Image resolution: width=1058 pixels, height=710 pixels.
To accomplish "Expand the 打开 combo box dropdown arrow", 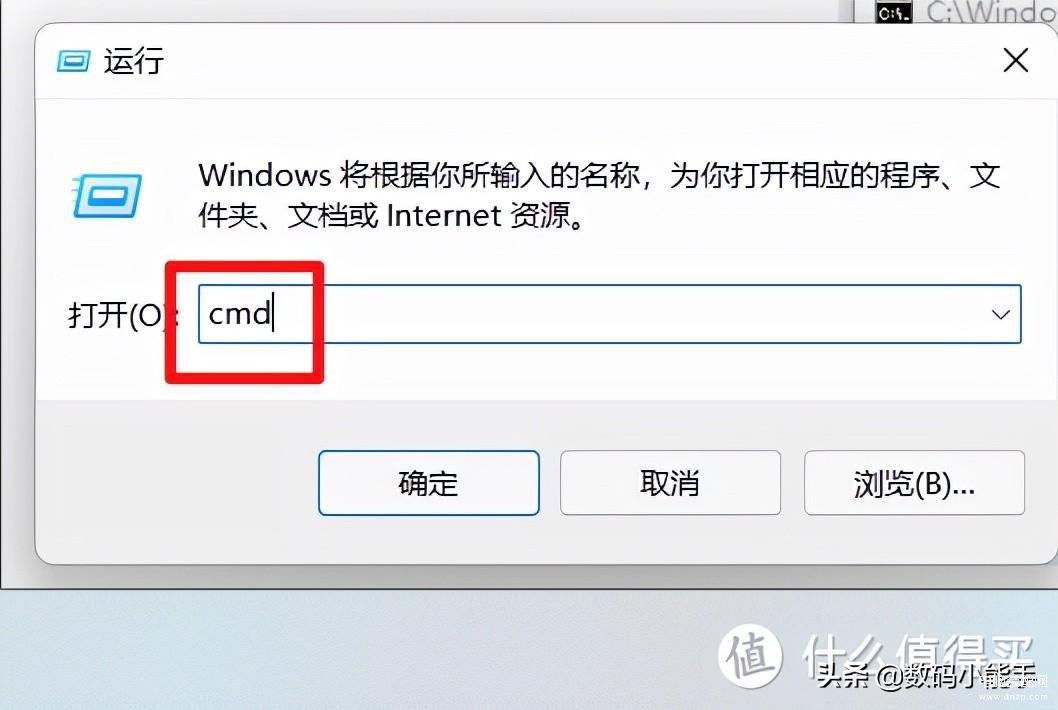I will click(1000, 315).
